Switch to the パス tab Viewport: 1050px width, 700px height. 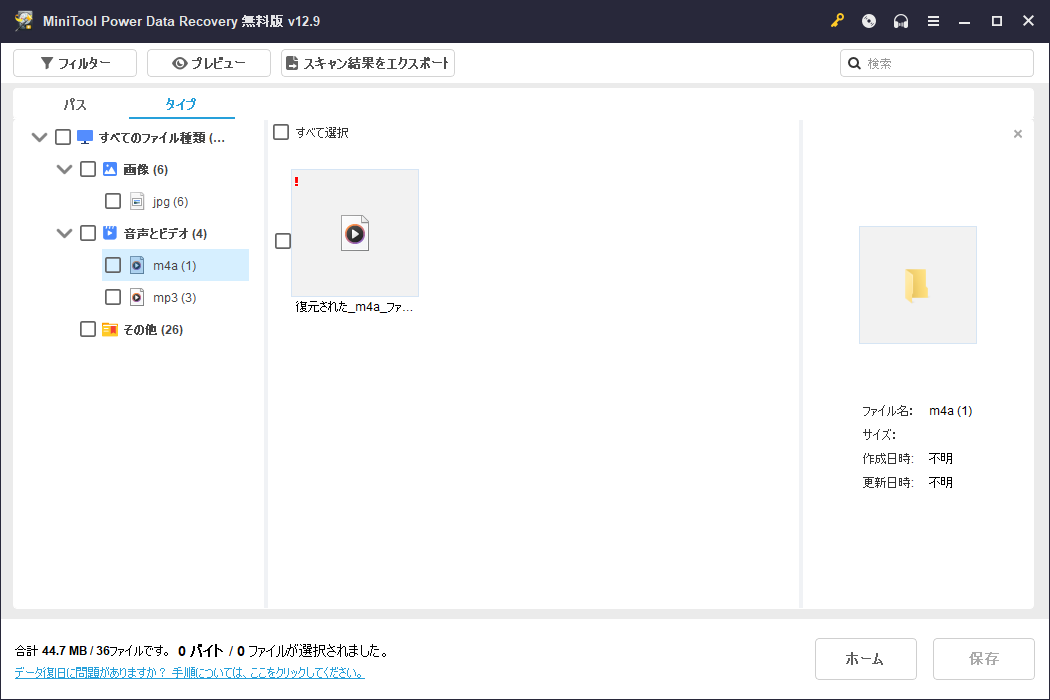75,104
